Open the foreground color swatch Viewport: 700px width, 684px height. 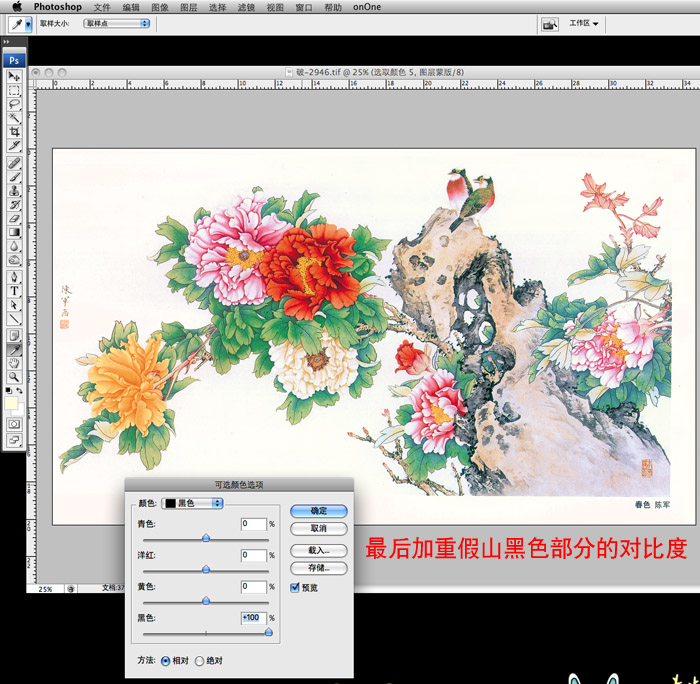(x=11, y=403)
